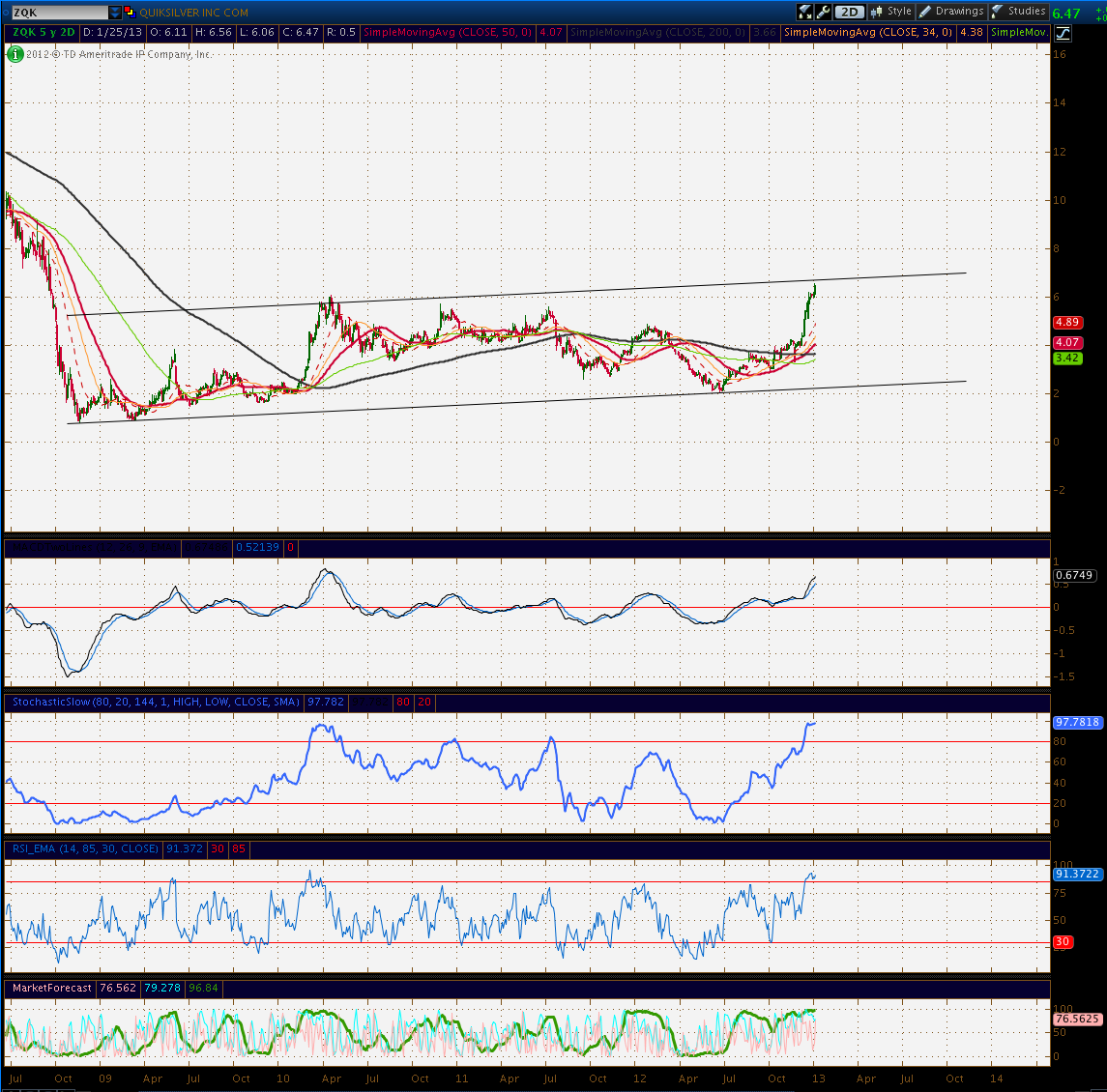Click the green 3.42 price bubble
1107x1092 pixels.
1066,358
